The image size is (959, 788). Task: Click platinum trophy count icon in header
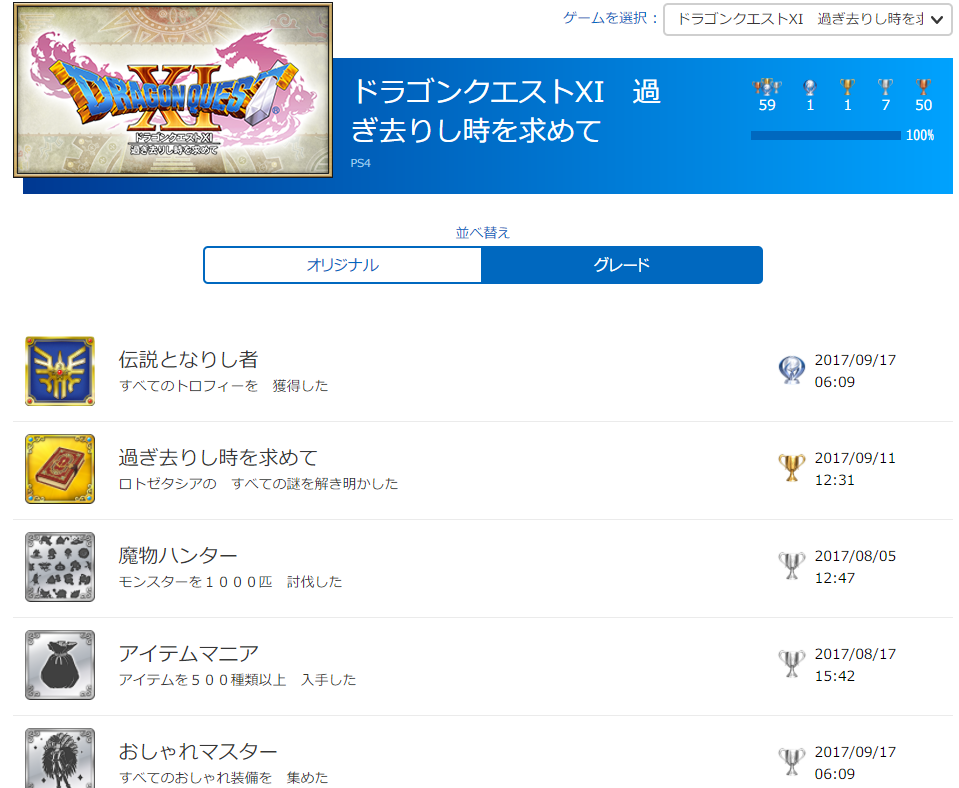point(810,87)
